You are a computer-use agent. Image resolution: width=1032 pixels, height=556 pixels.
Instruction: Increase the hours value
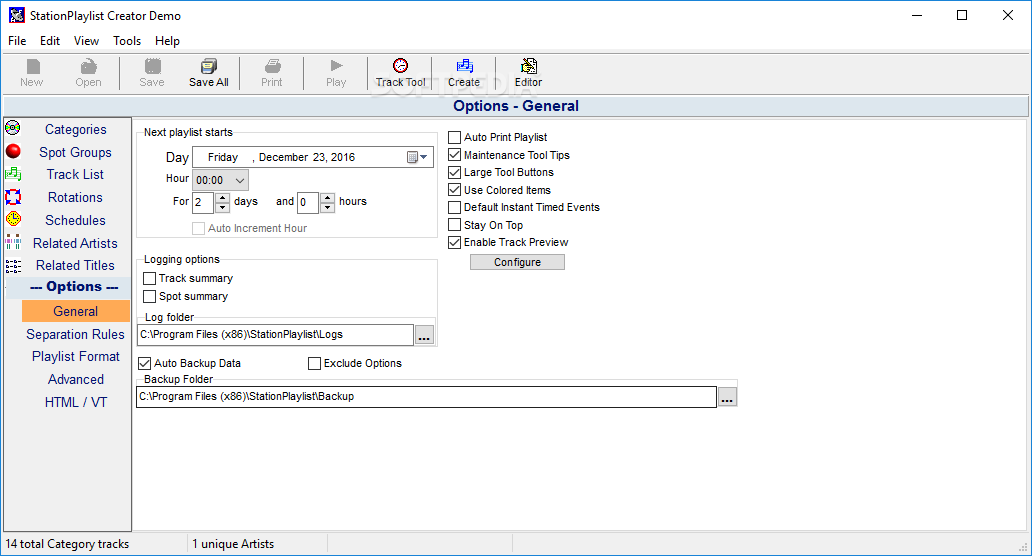(327, 197)
